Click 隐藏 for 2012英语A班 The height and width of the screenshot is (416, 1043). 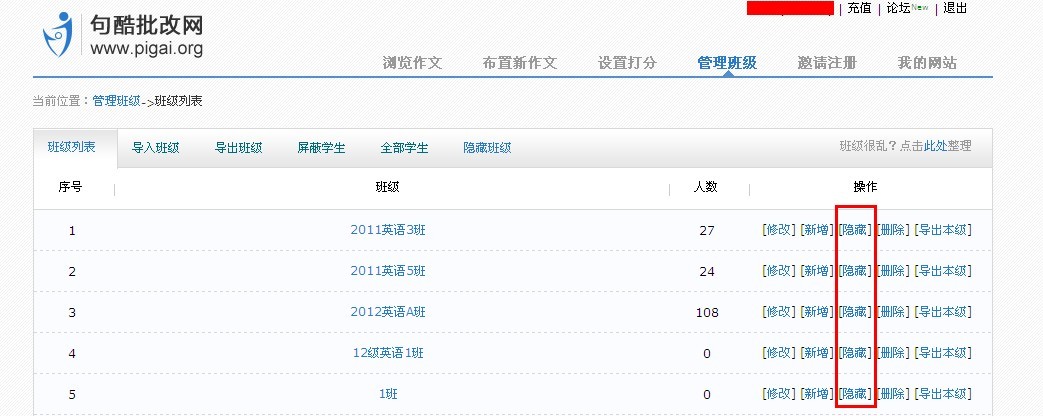coord(855,311)
